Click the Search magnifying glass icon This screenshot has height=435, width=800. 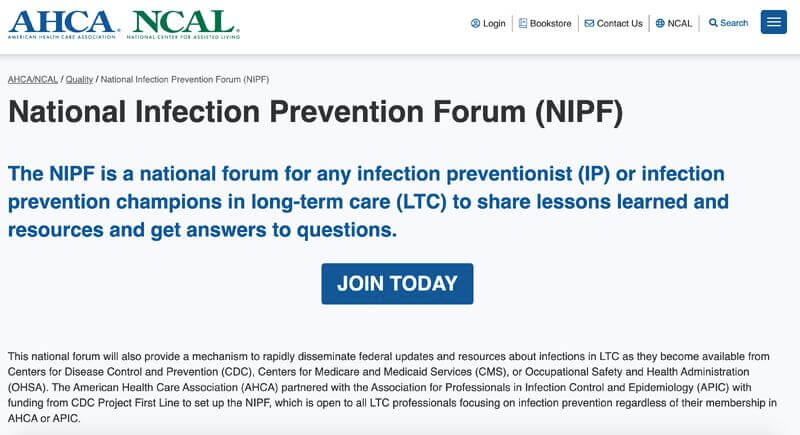coord(713,23)
